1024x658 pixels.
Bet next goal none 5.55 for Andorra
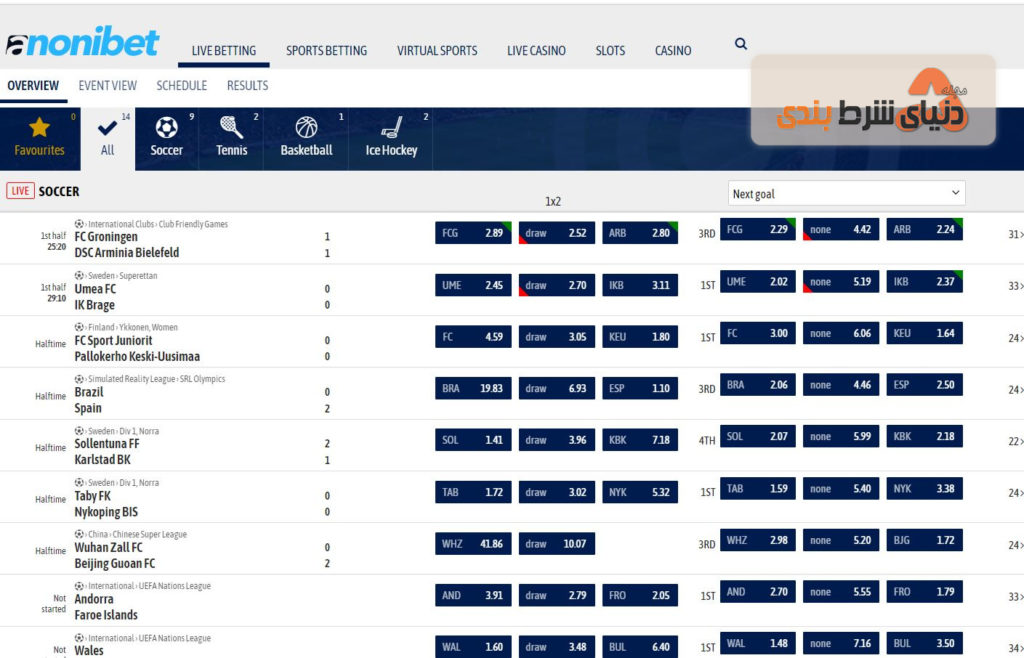click(841, 592)
